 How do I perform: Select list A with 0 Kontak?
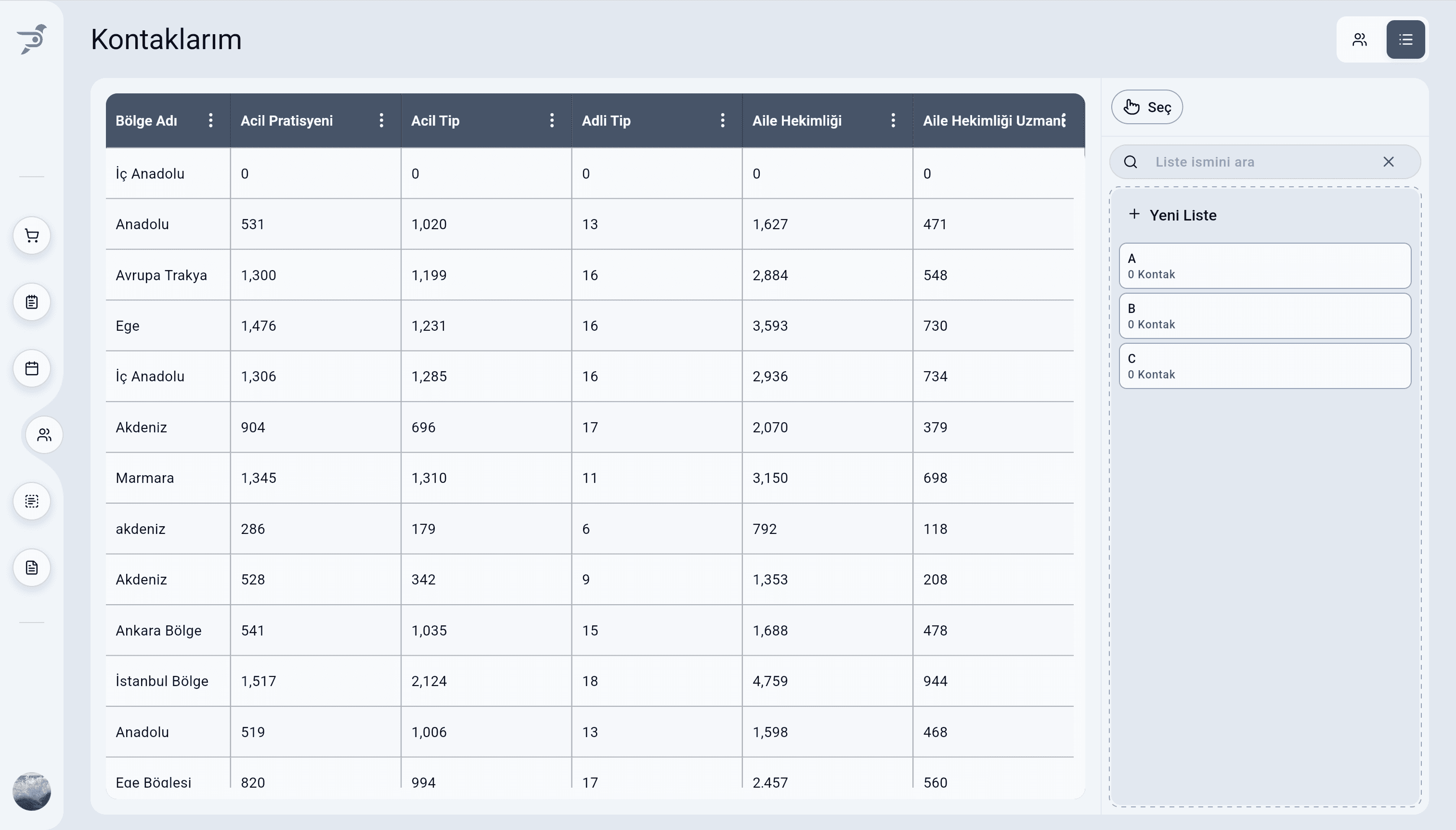[x=1264, y=266]
